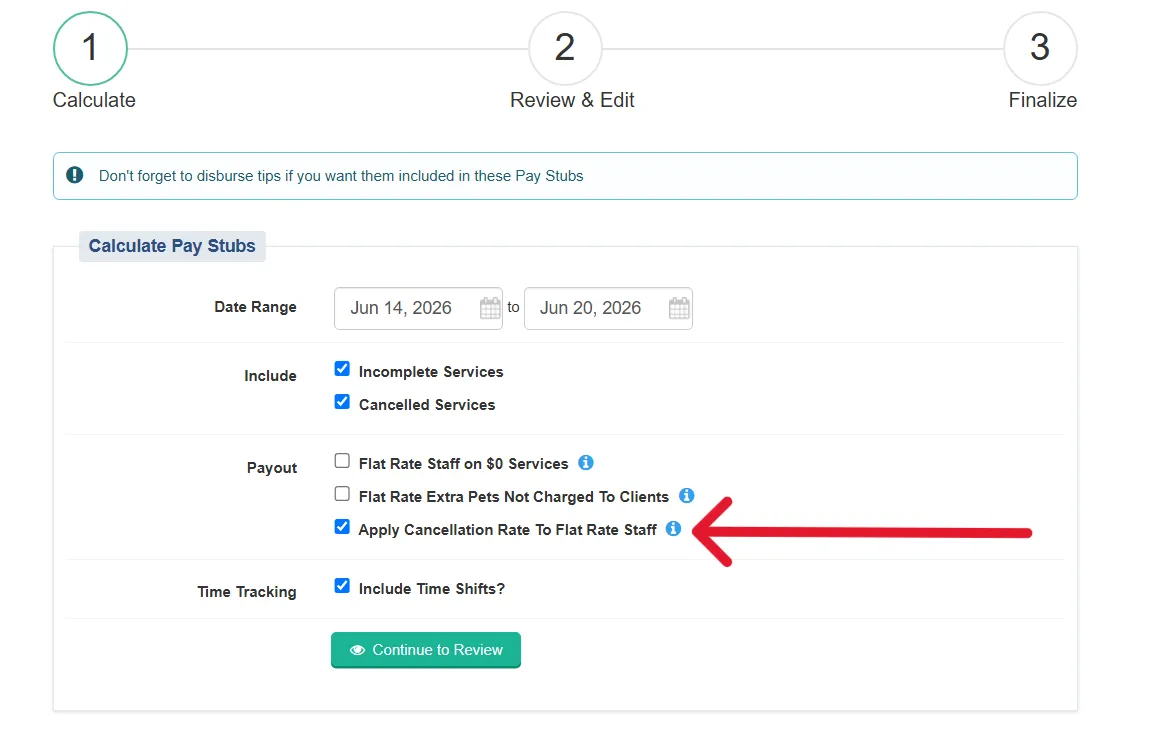Uncheck the Cancelled Services checkbox

(x=342, y=402)
